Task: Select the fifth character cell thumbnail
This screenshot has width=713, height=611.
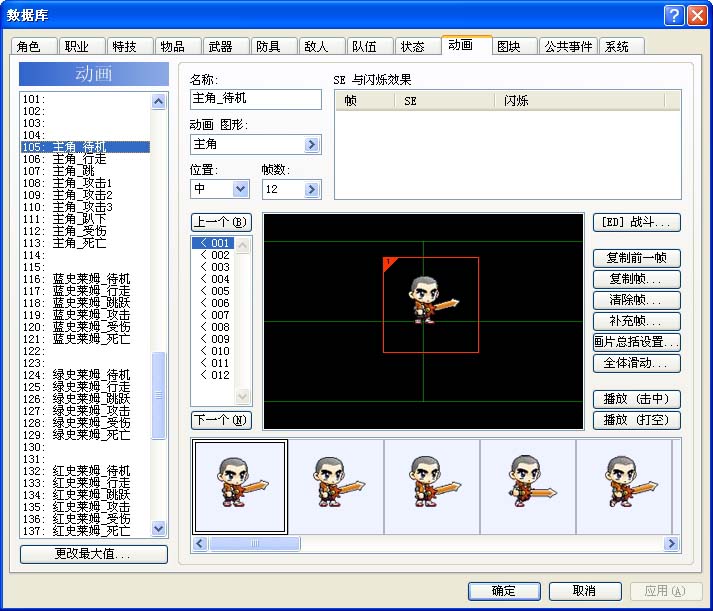Action: pyautogui.click(x=624, y=486)
